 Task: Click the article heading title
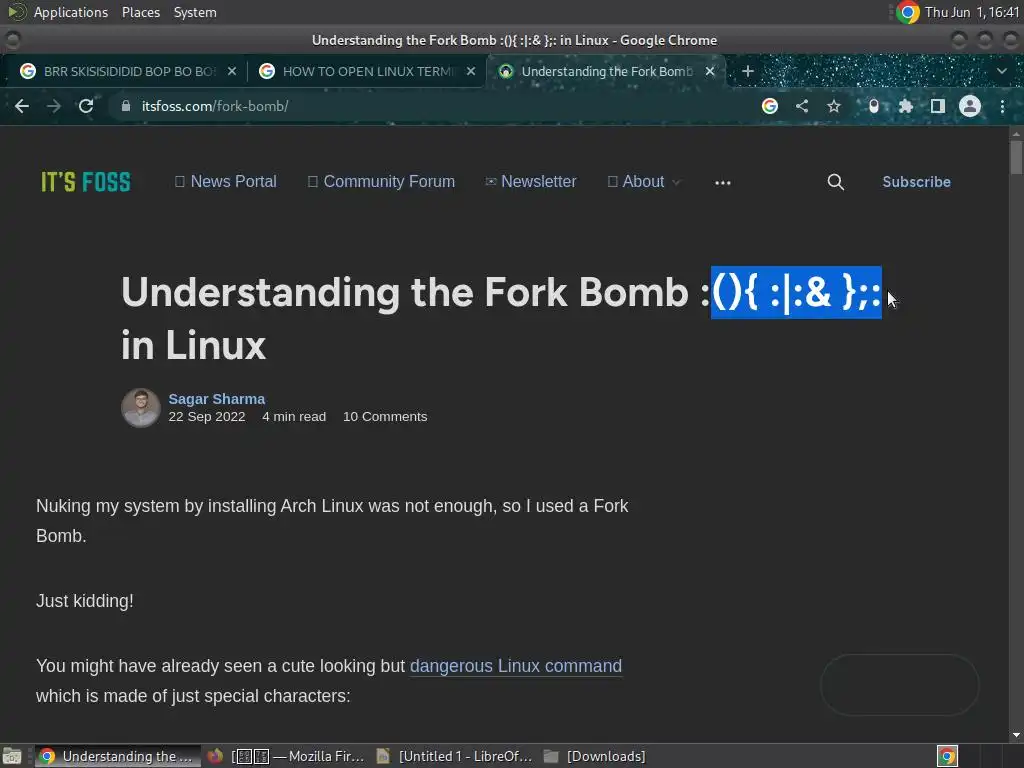point(502,318)
